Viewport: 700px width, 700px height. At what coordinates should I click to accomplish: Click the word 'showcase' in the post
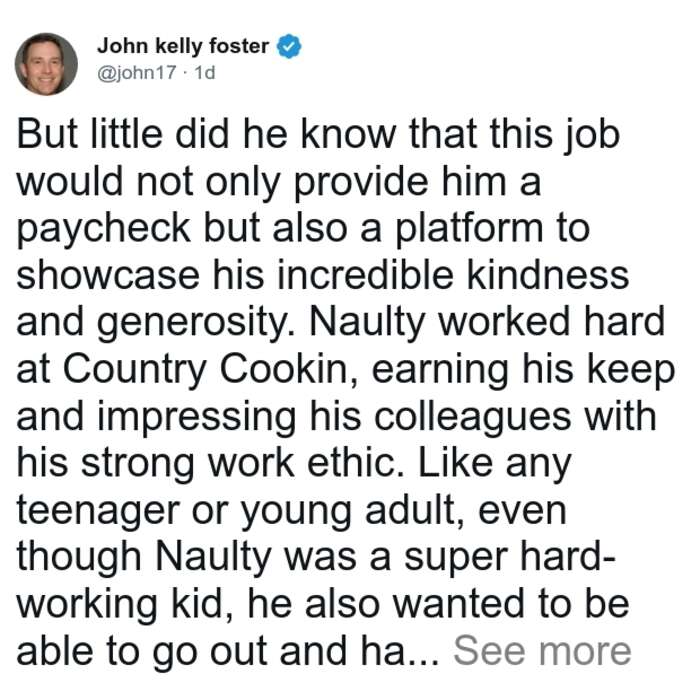point(108,275)
